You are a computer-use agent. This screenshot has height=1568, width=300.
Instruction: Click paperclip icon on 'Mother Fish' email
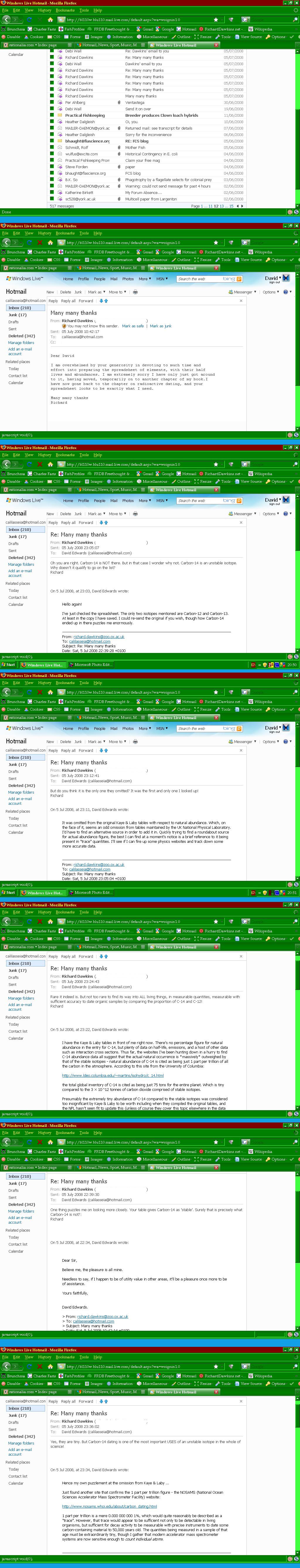119,147
